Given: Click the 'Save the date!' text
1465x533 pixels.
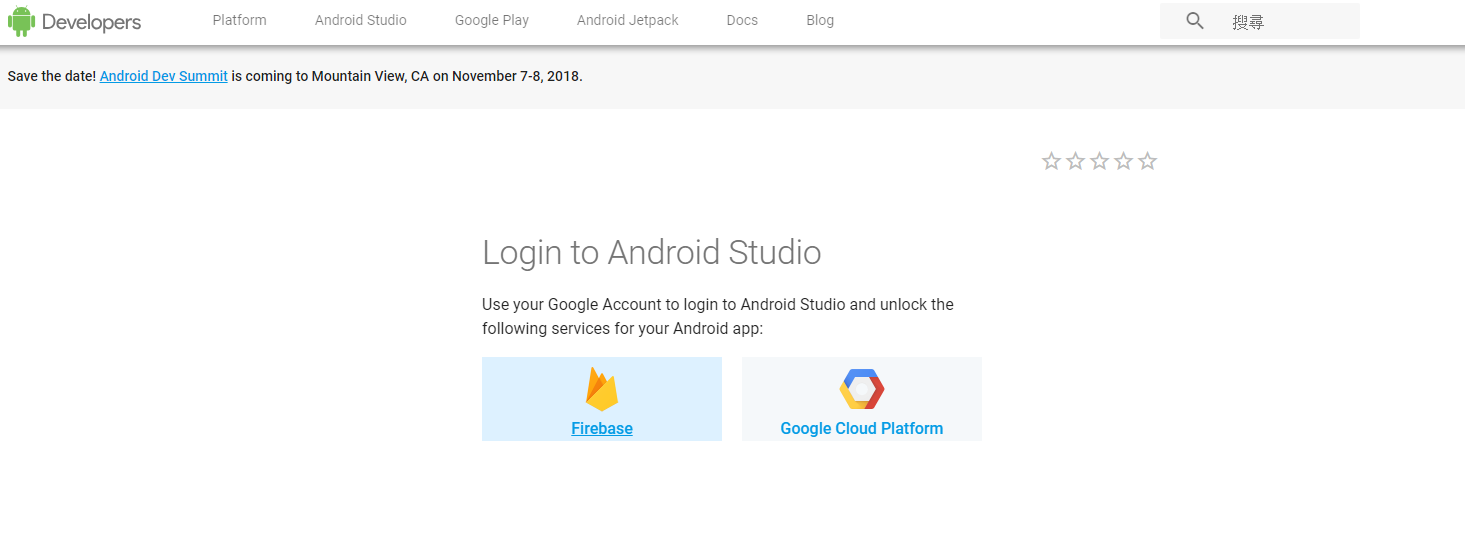Looking at the screenshot, I should [x=52, y=76].
